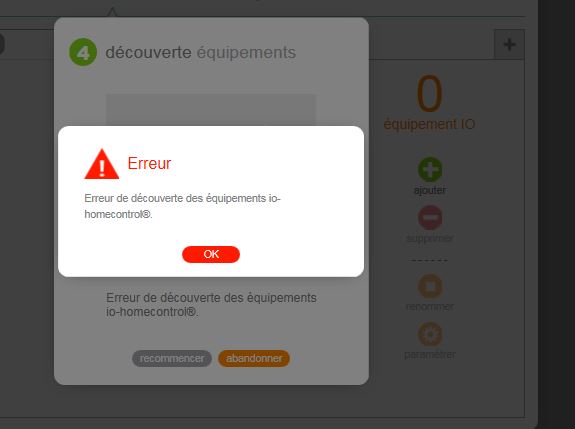Click the paramétrer gear icon
Image resolution: width=575 pixels, height=429 pixels.
[430, 334]
